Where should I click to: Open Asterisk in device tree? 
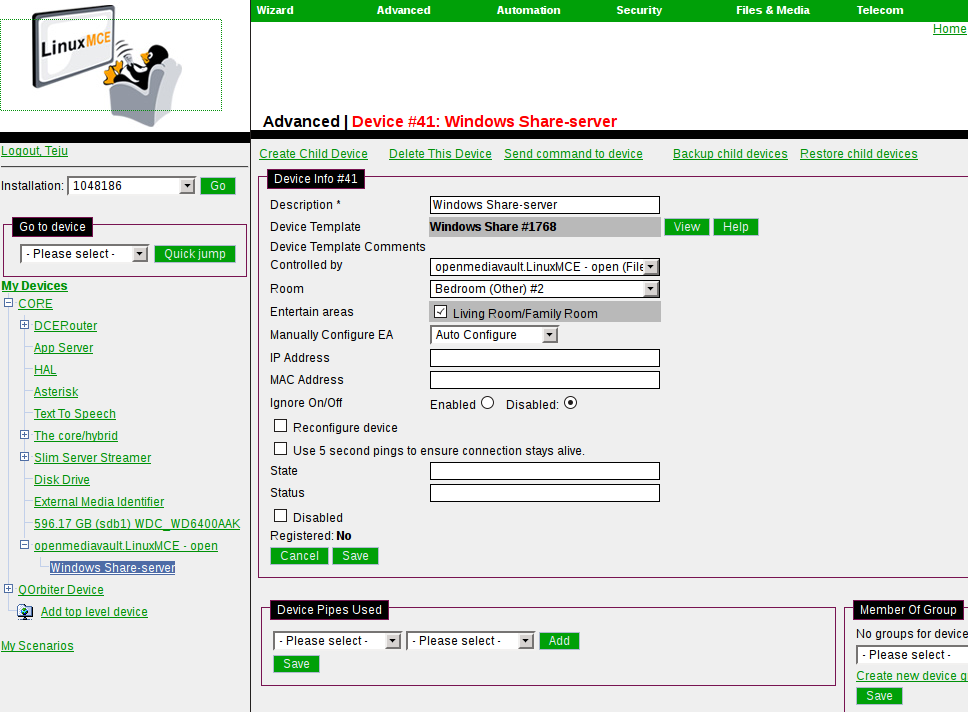56,392
